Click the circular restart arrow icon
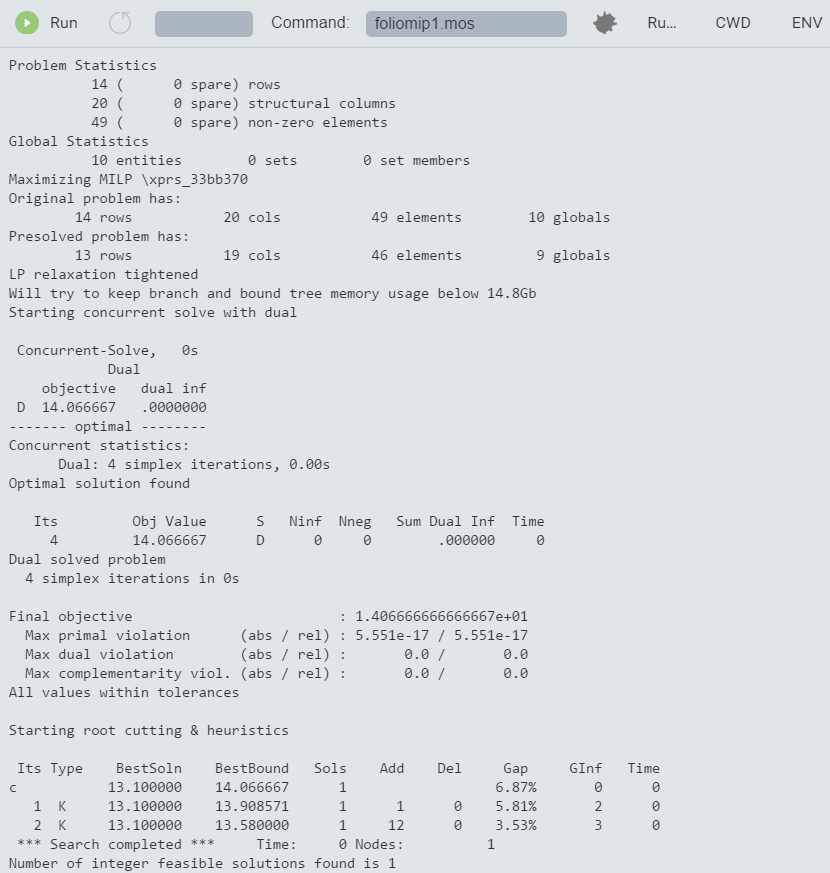Image resolution: width=830 pixels, height=873 pixels. pos(120,23)
